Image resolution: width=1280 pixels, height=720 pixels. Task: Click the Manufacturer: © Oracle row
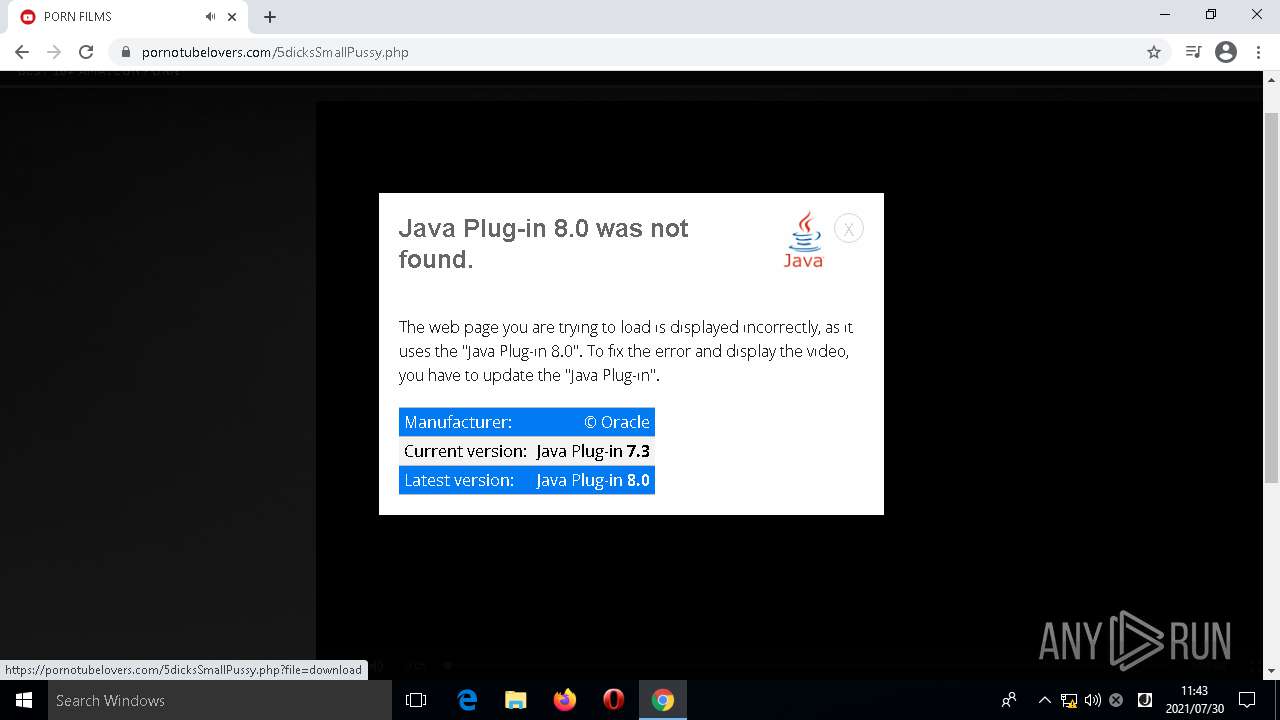[527, 422]
